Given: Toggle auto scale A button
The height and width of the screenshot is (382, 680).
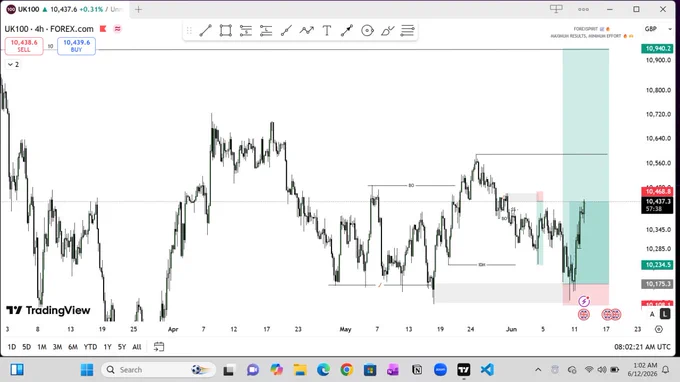Looking at the screenshot, I should [652, 314].
